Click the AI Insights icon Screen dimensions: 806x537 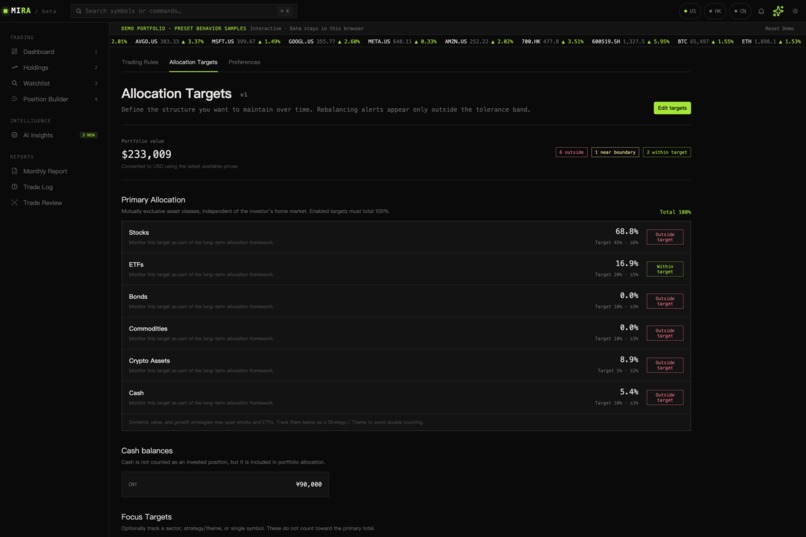(x=14, y=135)
